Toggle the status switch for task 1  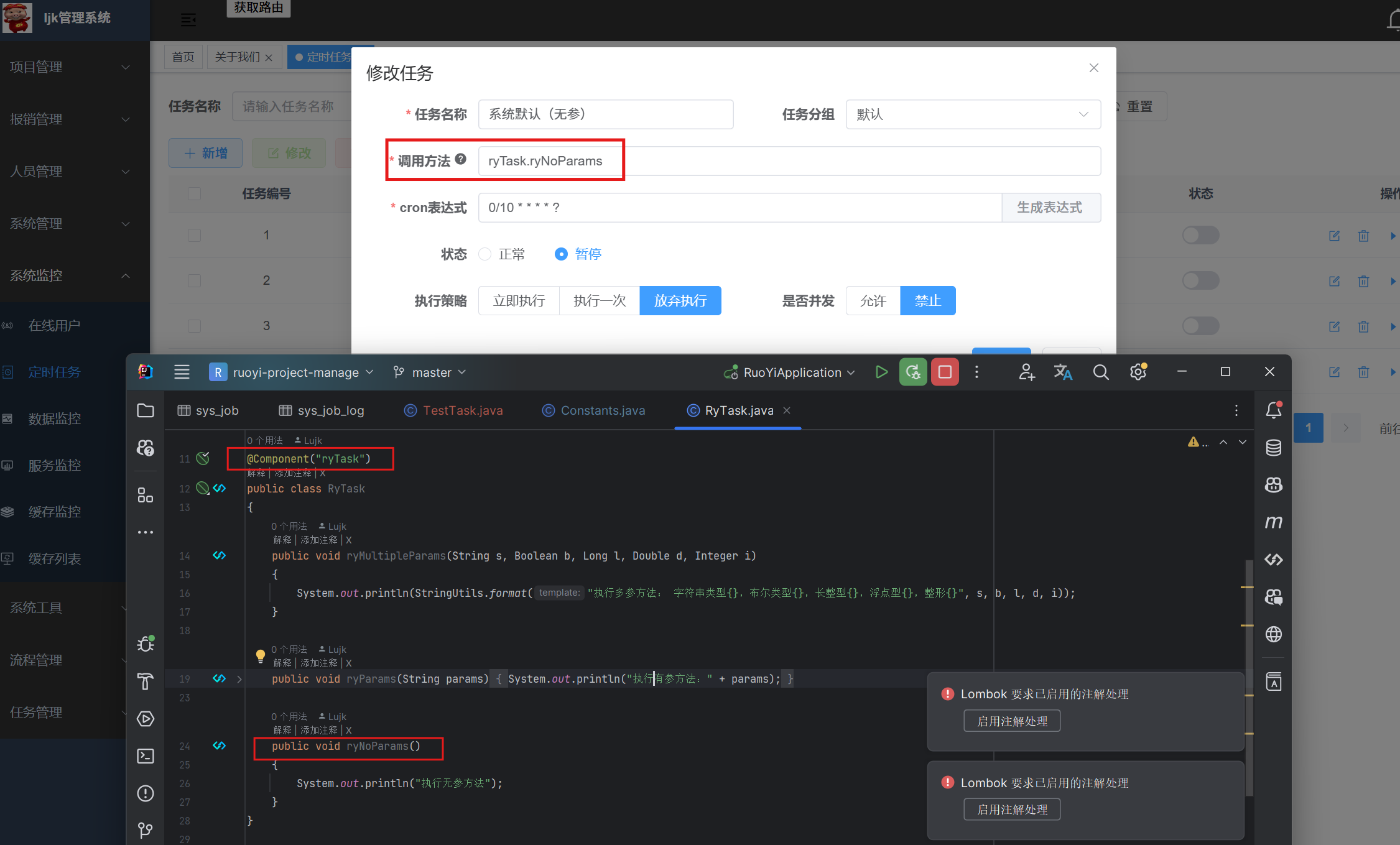pyautogui.click(x=1200, y=235)
